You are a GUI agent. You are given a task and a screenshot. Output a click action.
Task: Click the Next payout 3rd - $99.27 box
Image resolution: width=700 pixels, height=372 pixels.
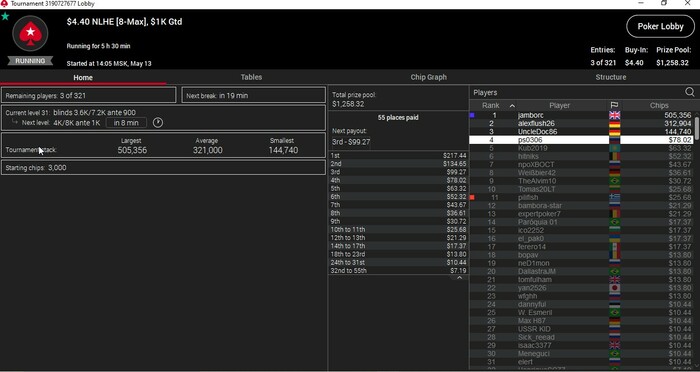point(351,142)
